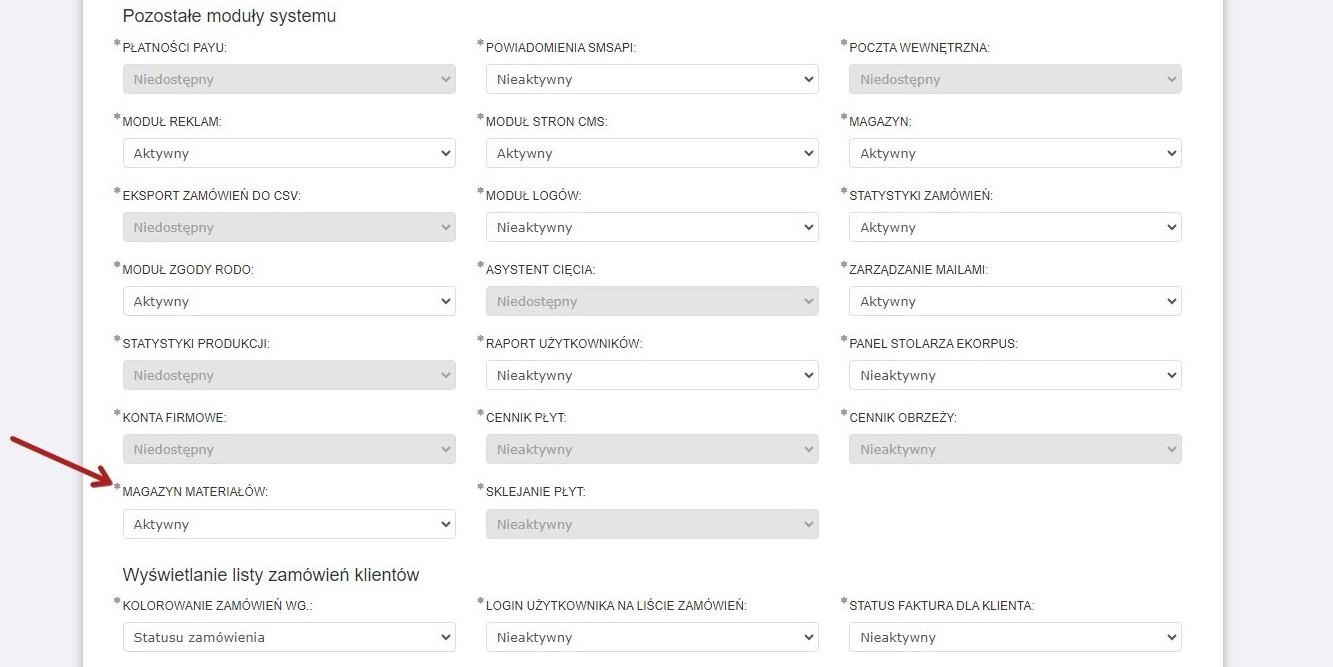The width and height of the screenshot is (1333, 667).
Task: Open the Powiadomienia SMSAPI dropdown
Action: (651, 79)
